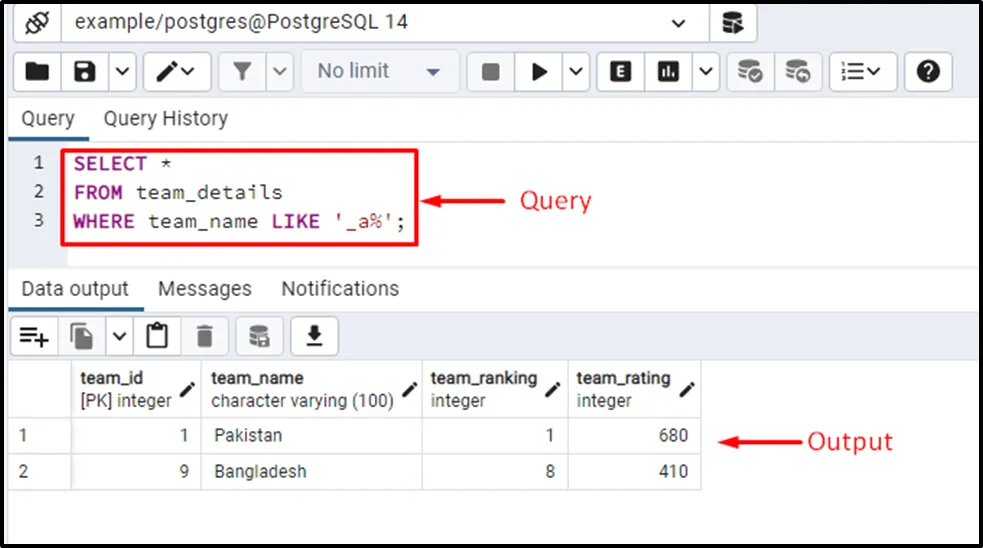Screen dimensions: 983x548
Task: Run the query with the Execute button
Action: (540, 71)
